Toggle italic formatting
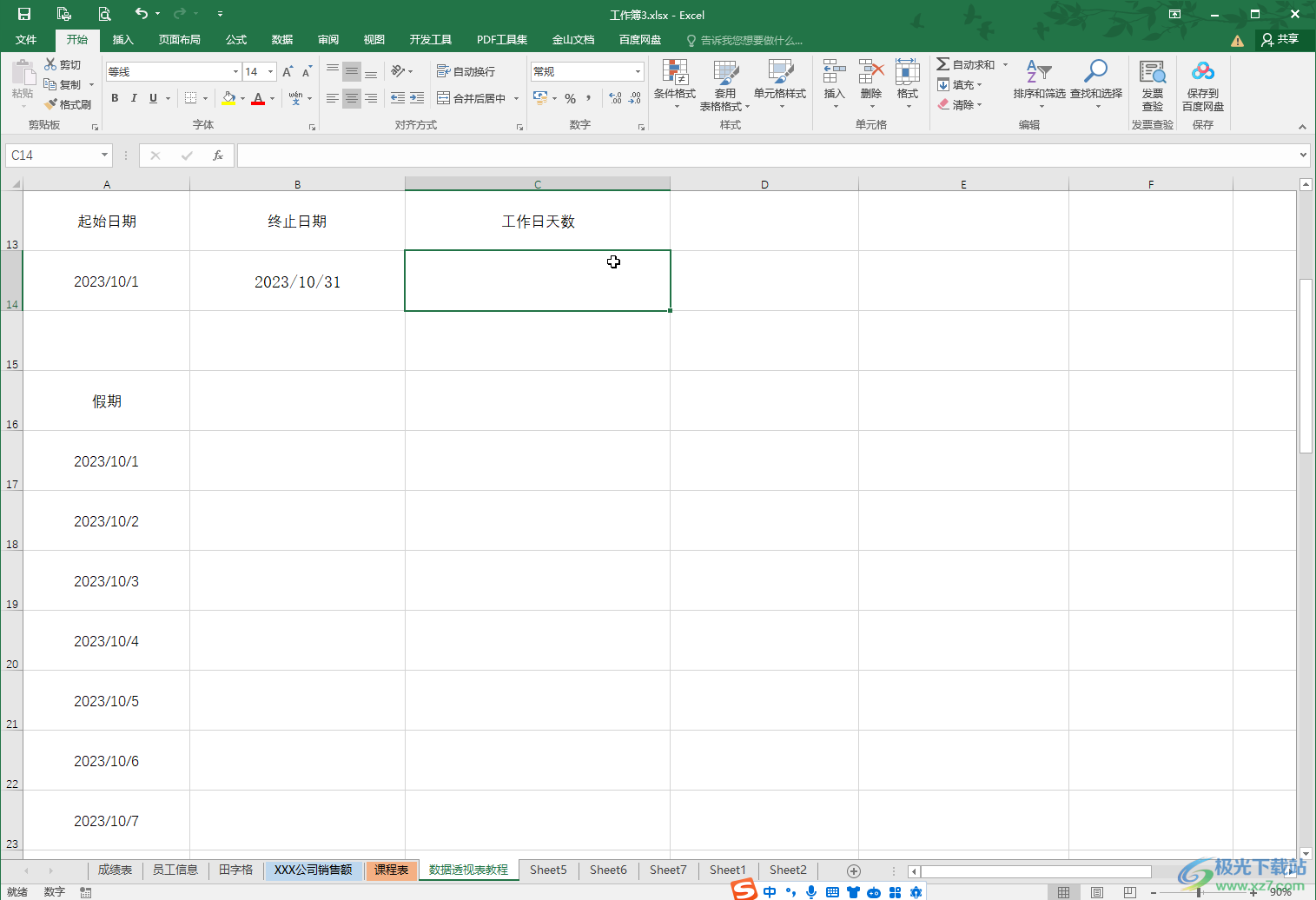1316x900 pixels. tap(134, 98)
